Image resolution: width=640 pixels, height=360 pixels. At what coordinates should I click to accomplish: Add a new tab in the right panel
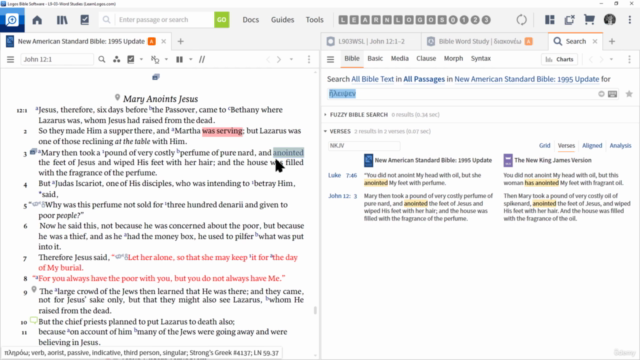click(x=612, y=41)
